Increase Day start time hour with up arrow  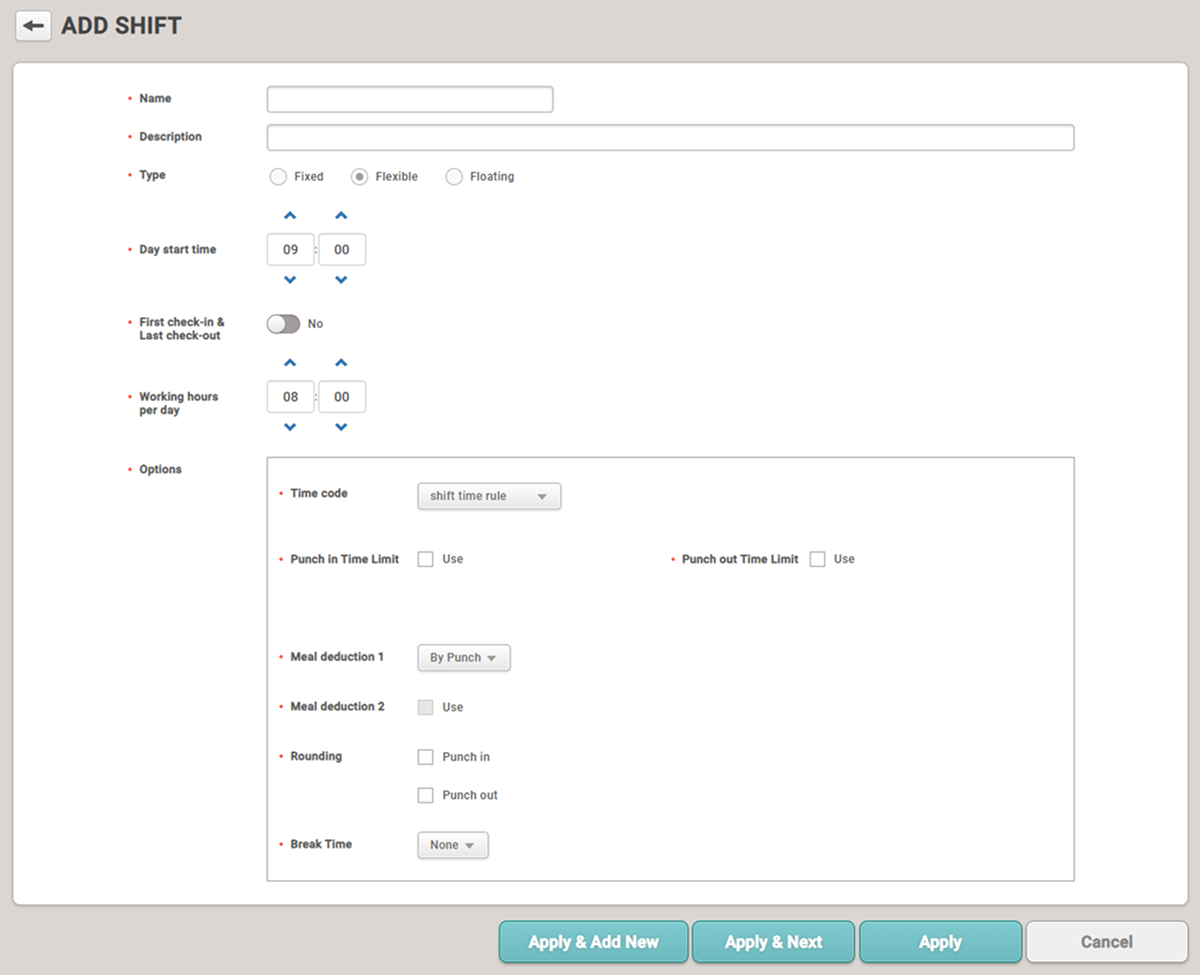click(x=290, y=216)
